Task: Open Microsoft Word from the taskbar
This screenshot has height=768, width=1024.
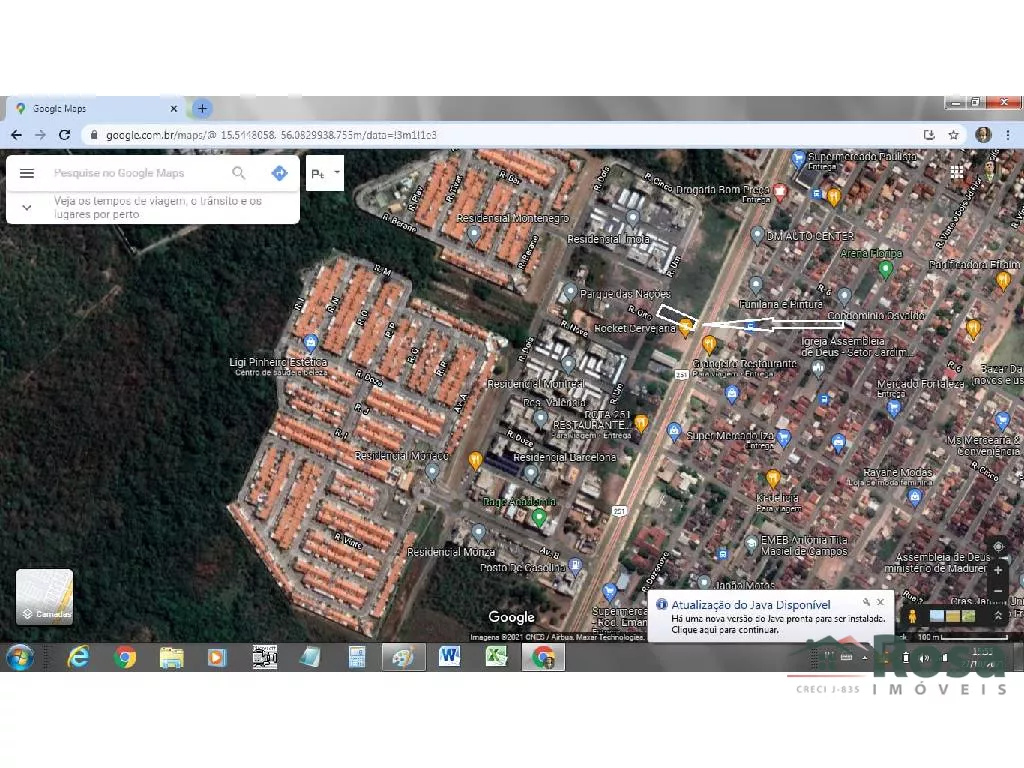Action: 449,657
